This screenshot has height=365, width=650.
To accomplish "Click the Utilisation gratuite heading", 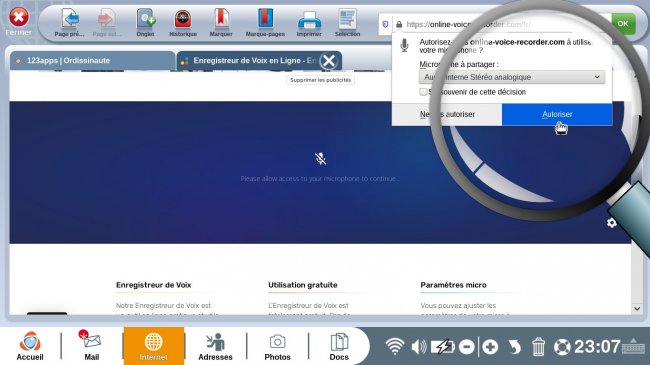I will pyautogui.click(x=303, y=285).
